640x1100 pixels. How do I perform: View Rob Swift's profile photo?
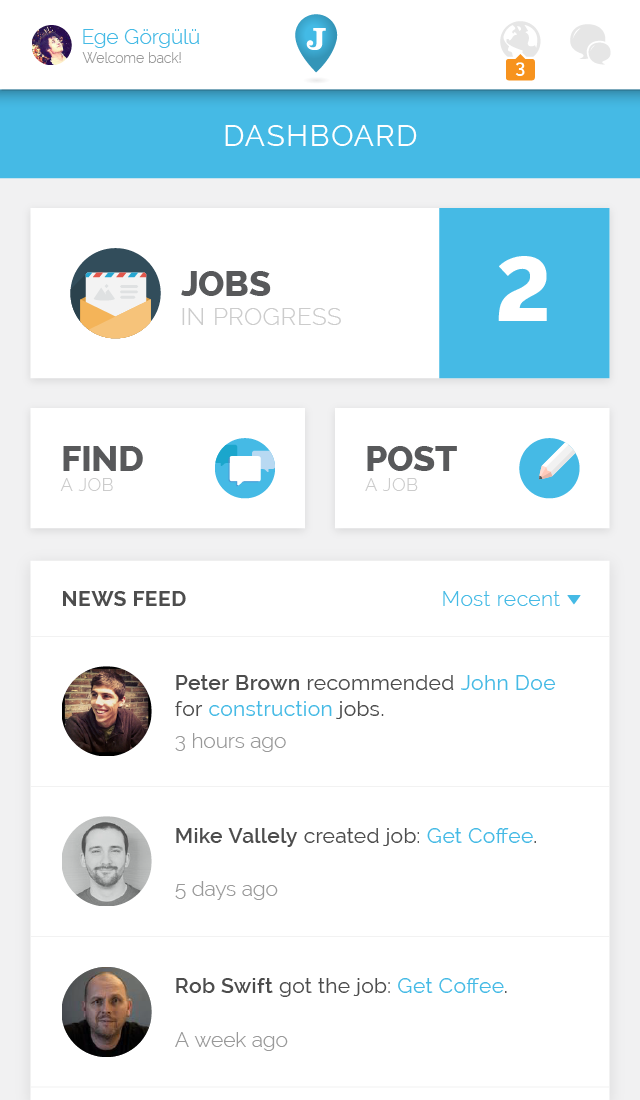coord(107,1012)
